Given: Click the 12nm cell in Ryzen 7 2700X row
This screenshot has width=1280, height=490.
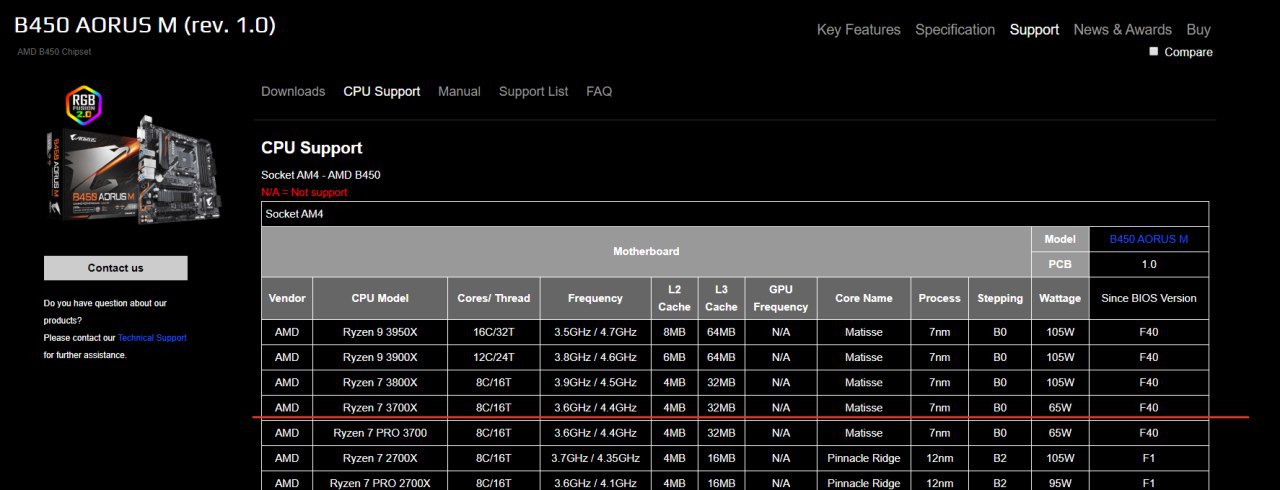Looking at the screenshot, I should tap(939, 458).
